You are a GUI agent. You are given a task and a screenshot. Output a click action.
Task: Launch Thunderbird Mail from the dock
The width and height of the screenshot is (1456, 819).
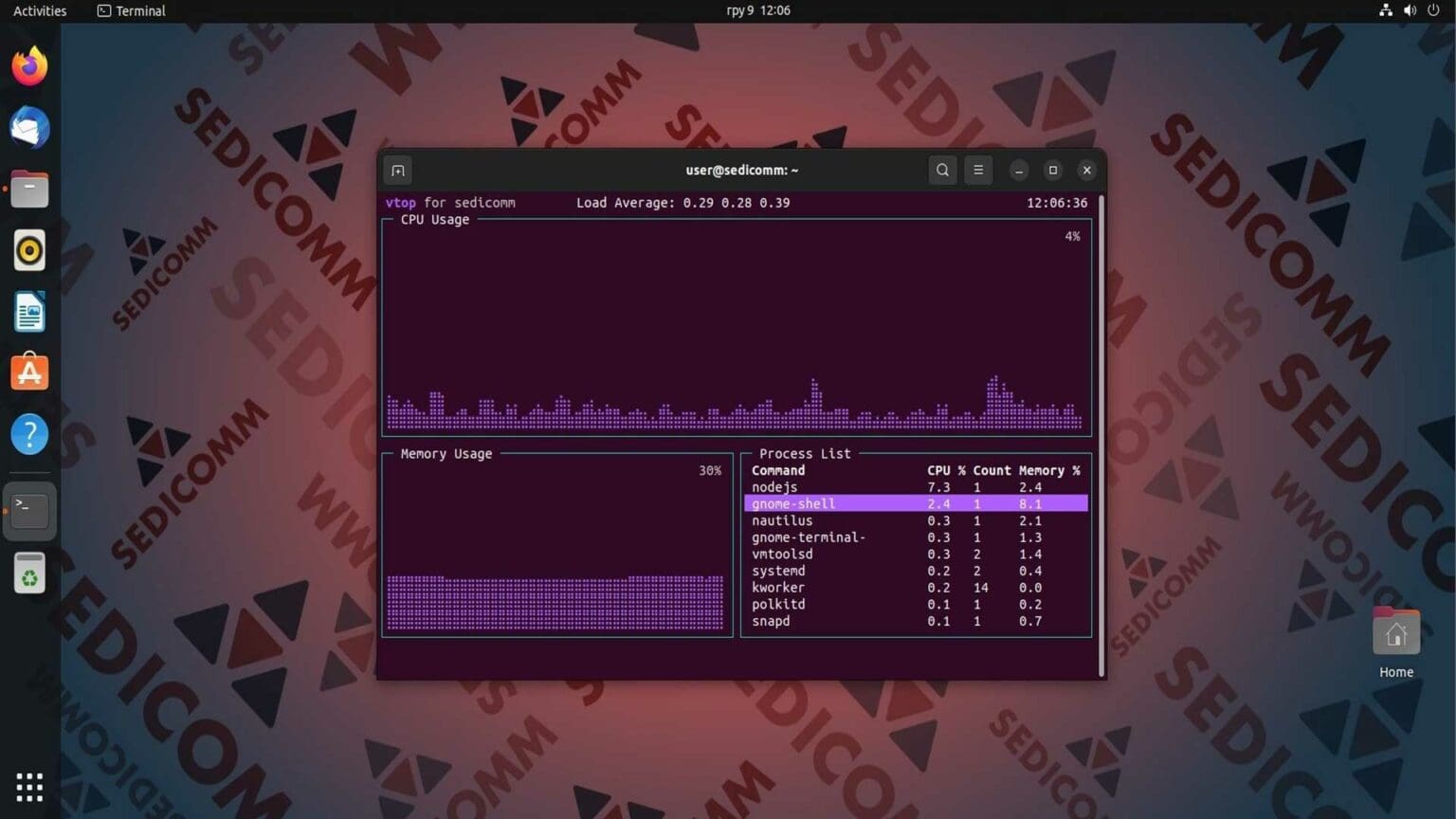pyautogui.click(x=29, y=128)
